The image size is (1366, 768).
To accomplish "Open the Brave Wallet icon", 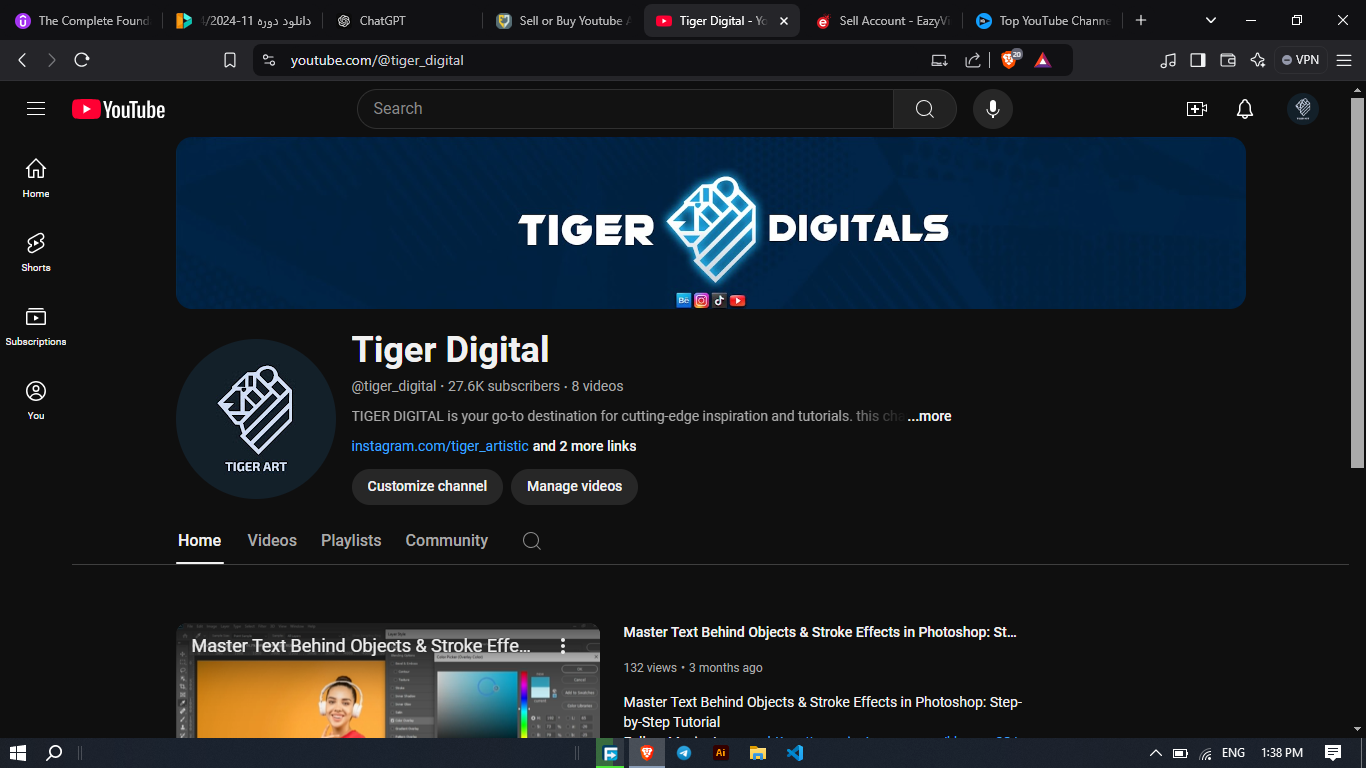I will [1228, 60].
